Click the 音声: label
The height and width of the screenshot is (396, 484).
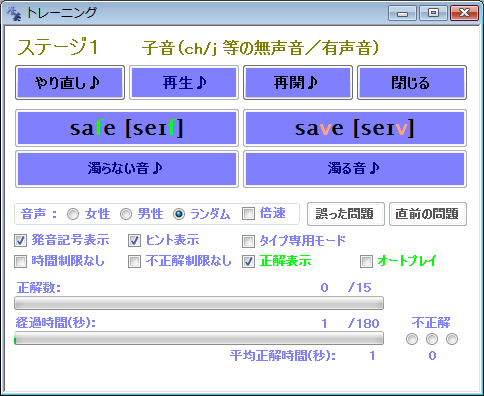click(39, 214)
